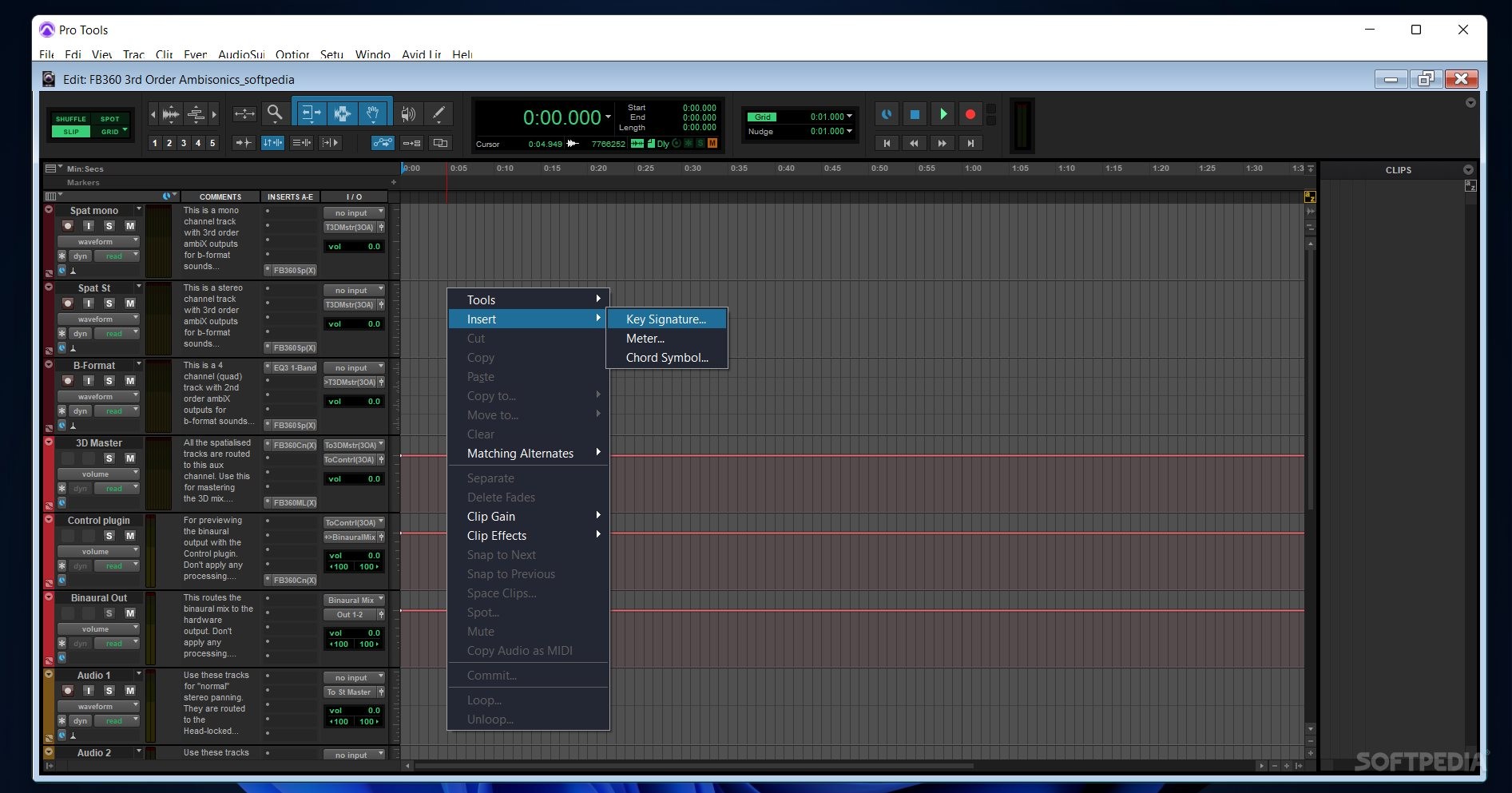The height and width of the screenshot is (793, 1512).
Task: Open the Clips list menu arrow
Action: (1468, 170)
